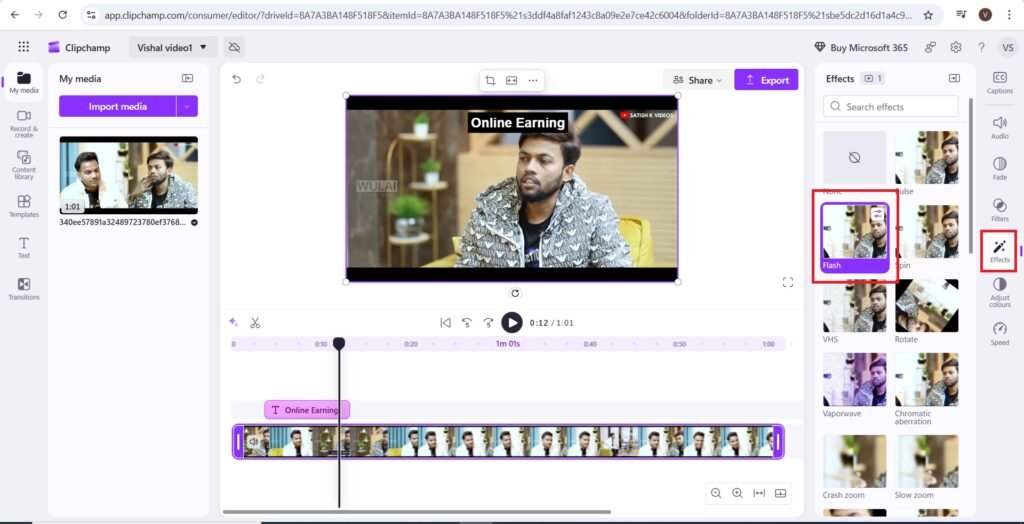
Task: Apply the Vaporwave effect
Action: point(855,380)
